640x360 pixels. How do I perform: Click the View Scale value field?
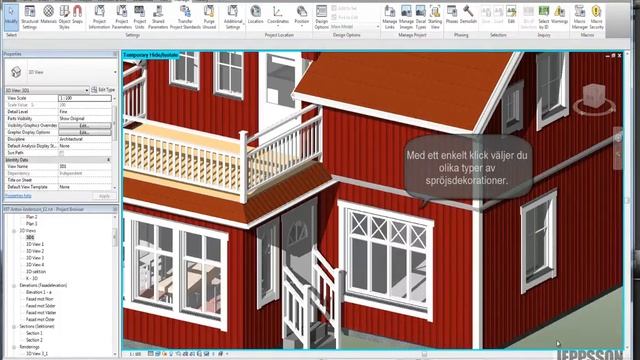click(84, 98)
